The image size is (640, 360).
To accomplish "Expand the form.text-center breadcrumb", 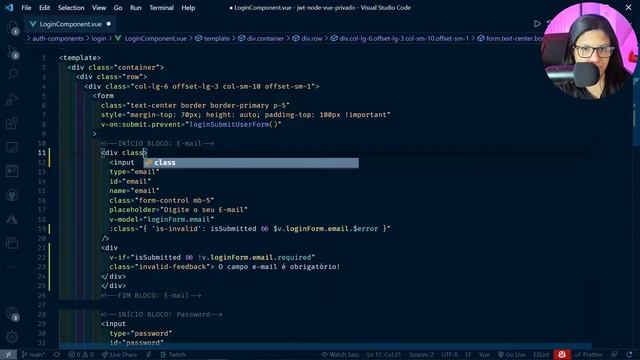I will point(510,38).
